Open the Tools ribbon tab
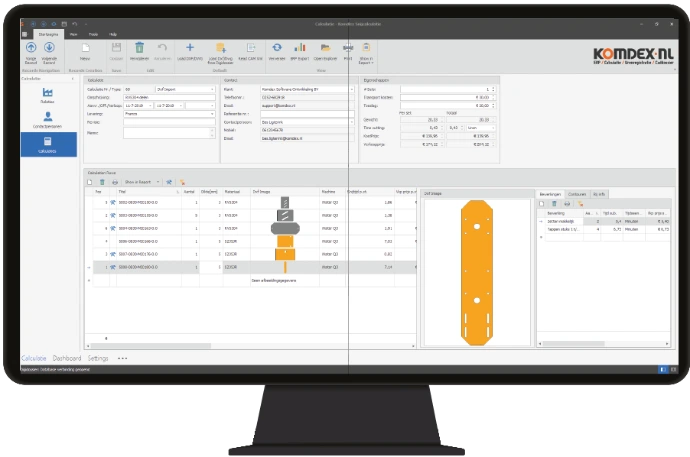The image size is (690, 457). (93, 34)
